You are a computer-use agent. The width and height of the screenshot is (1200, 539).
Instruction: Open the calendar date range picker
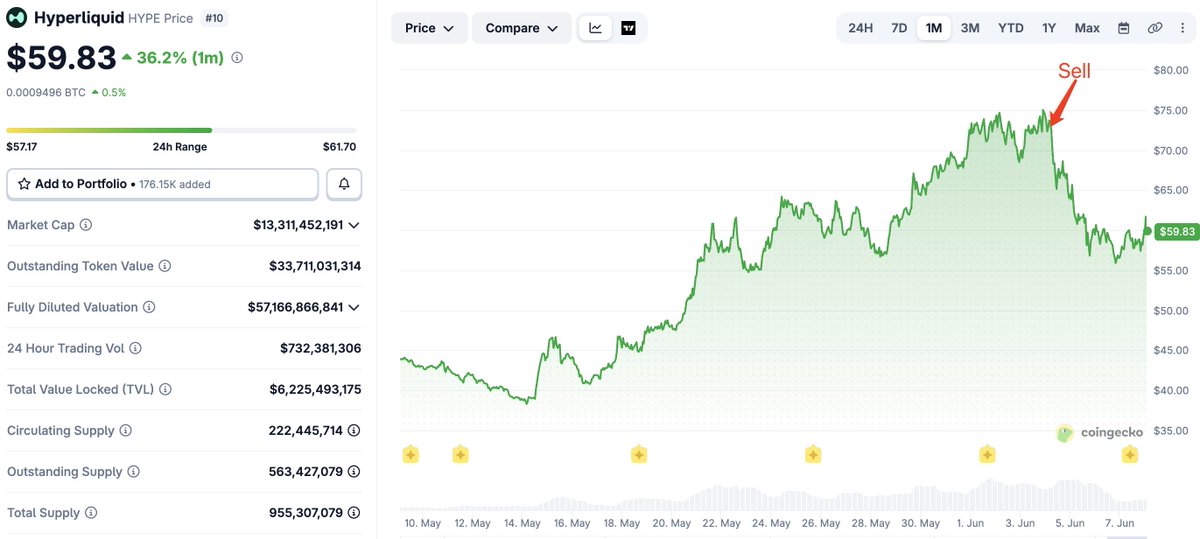point(1124,28)
